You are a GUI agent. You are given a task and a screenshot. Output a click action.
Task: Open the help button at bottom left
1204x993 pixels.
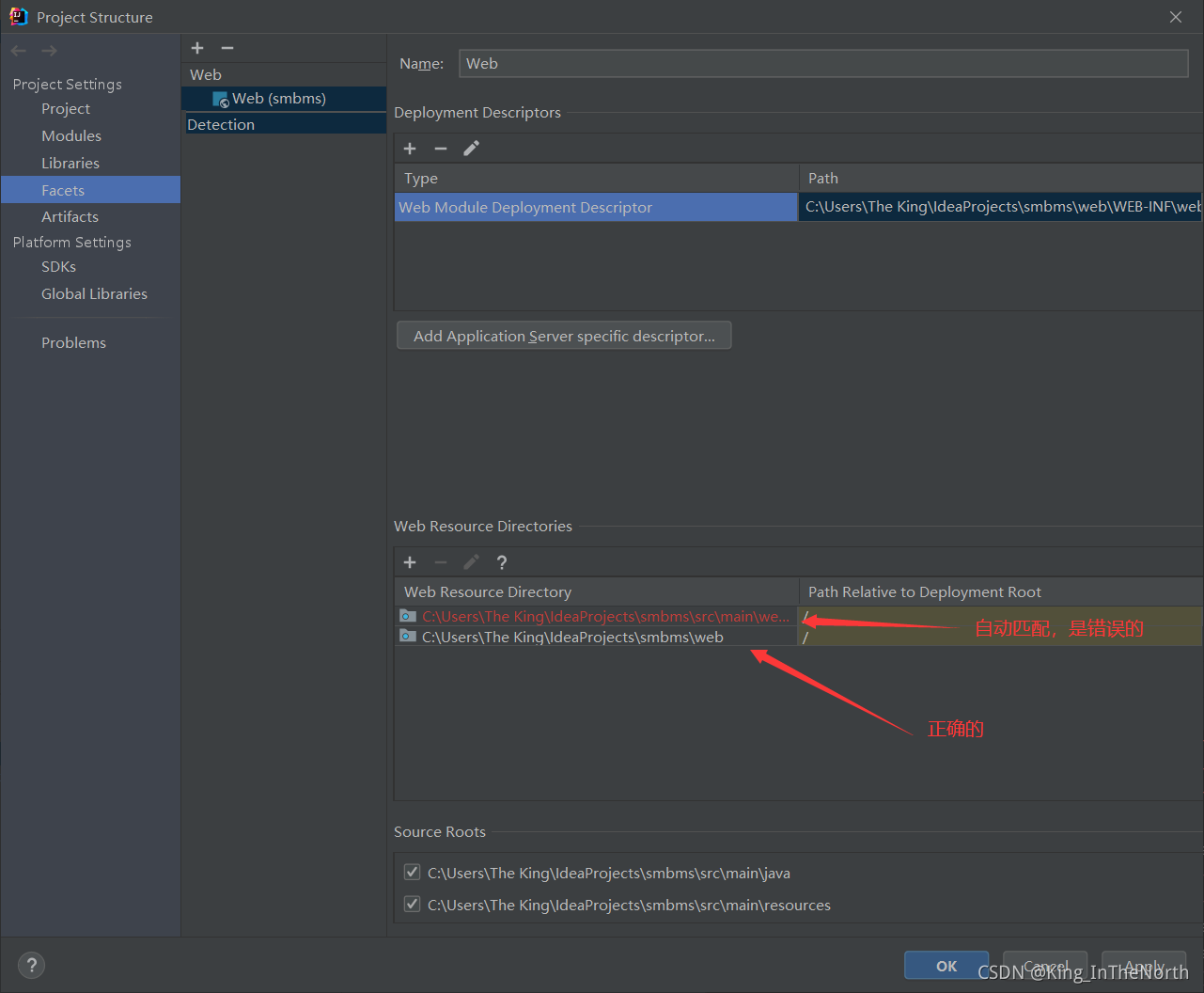pos(31,965)
